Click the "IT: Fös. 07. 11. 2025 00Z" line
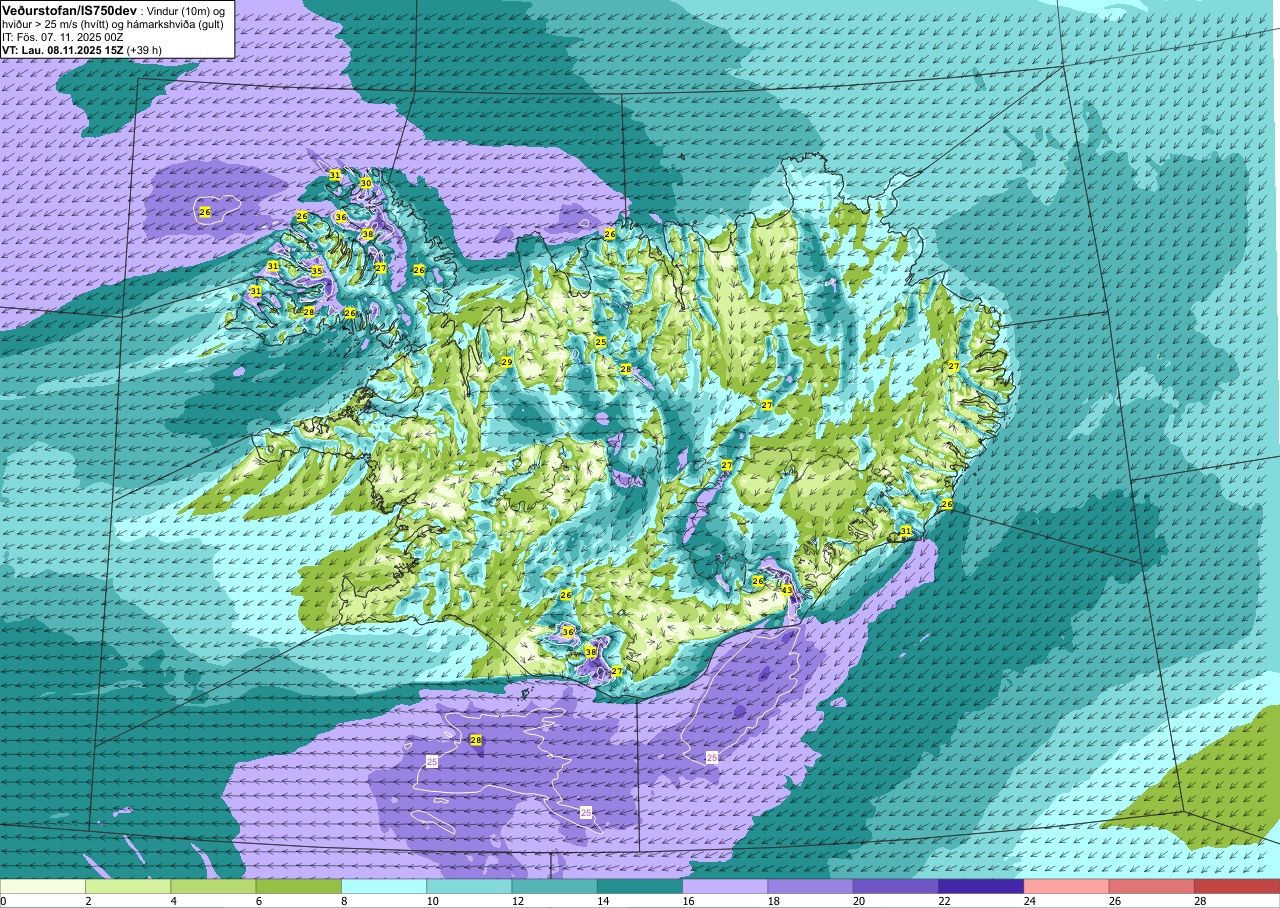This screenshot has height=908, width=1280. tap(63, 37)
